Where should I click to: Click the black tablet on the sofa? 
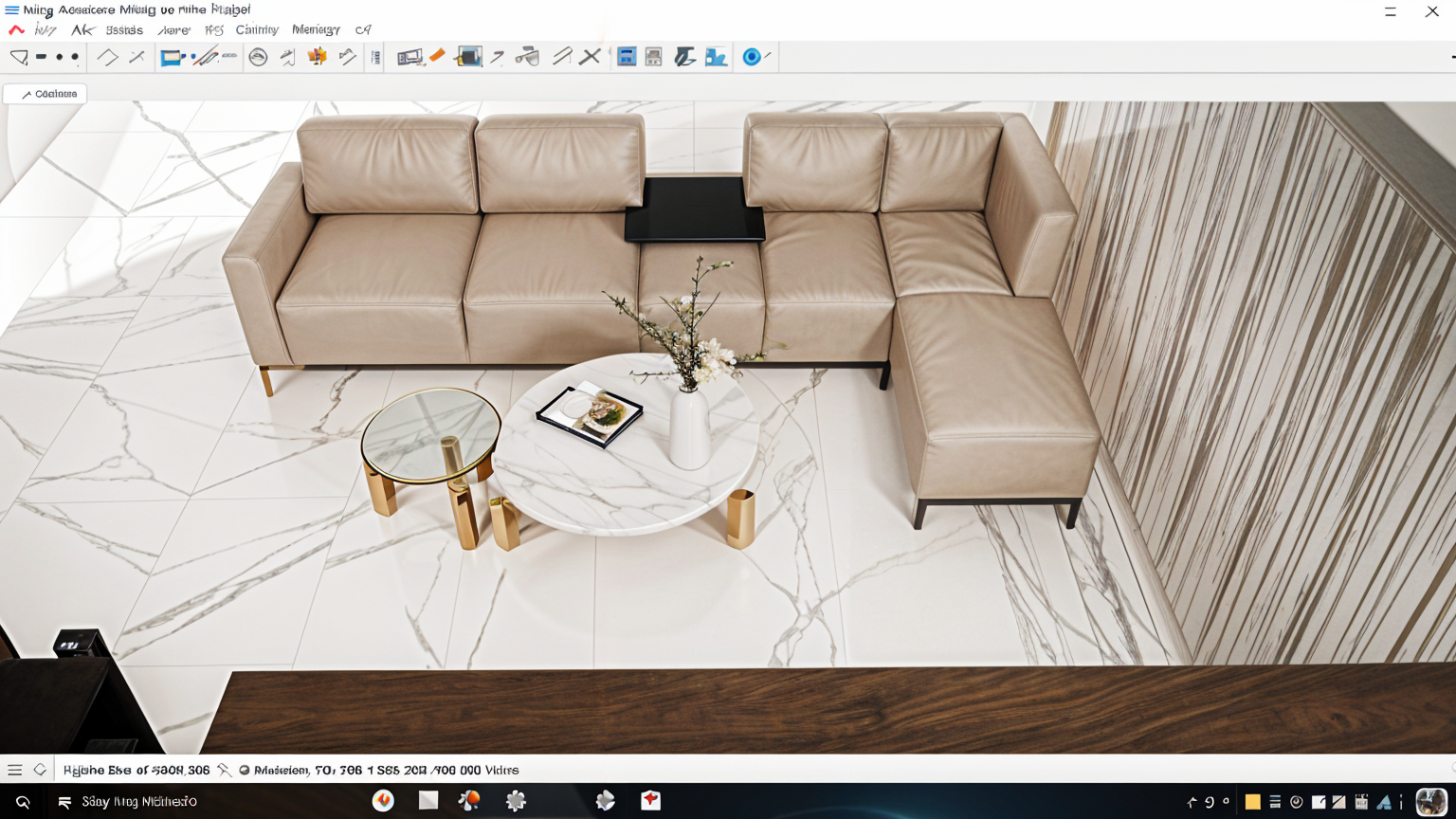(694, 209)
